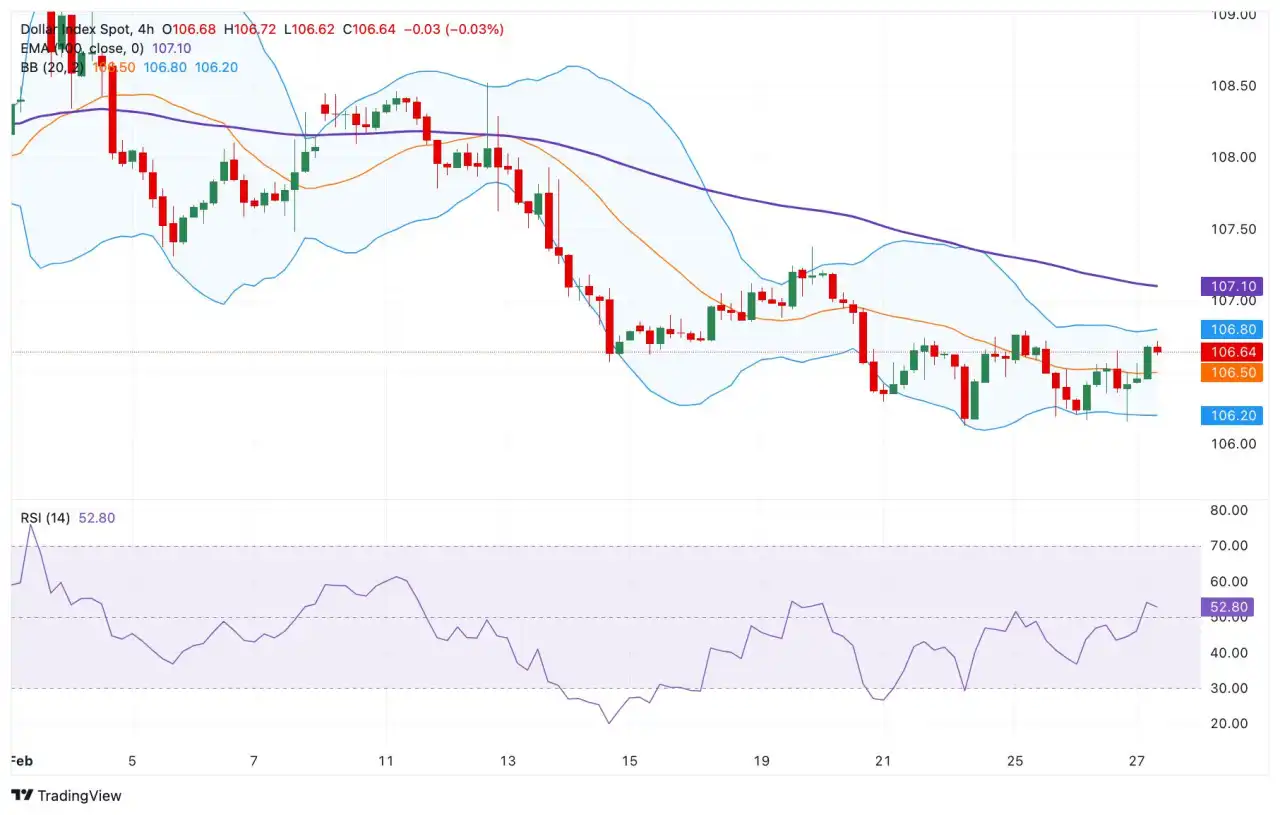Viewport: 1280px width, 815px height.
Task: Click the 21 date marker on time axis
Action: [x=880, y=761]
